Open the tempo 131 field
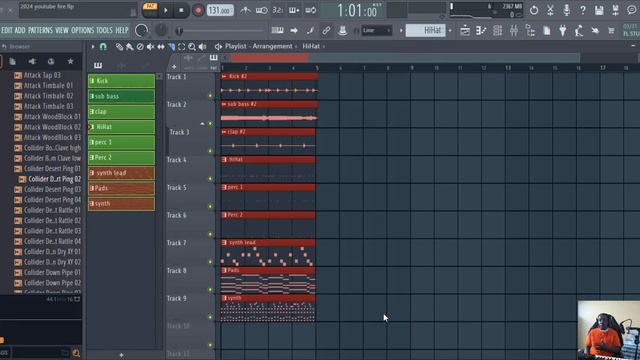The width and height of the screenshot is (640, 360). click(220, 10)
